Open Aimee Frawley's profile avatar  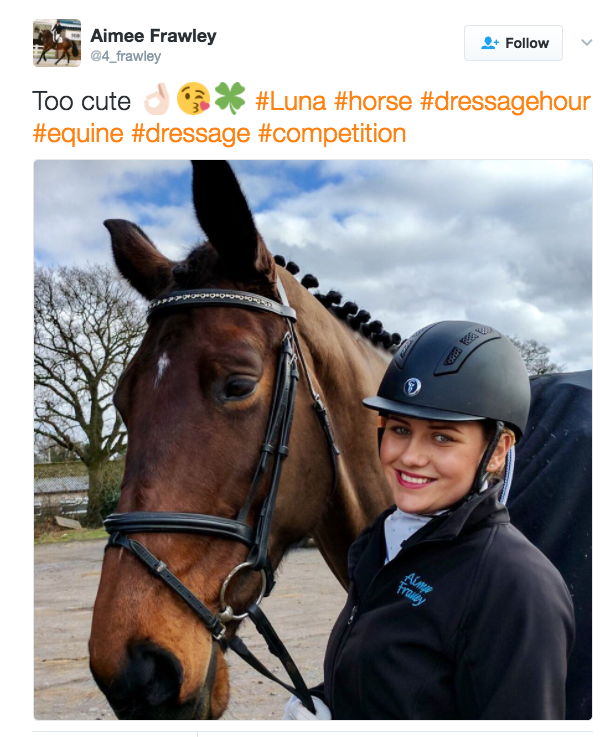point(57,43)
